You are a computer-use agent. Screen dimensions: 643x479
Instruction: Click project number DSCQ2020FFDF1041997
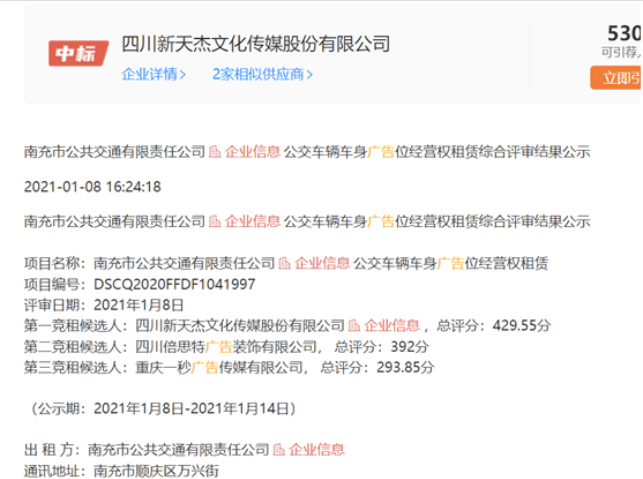click(175, 284)
